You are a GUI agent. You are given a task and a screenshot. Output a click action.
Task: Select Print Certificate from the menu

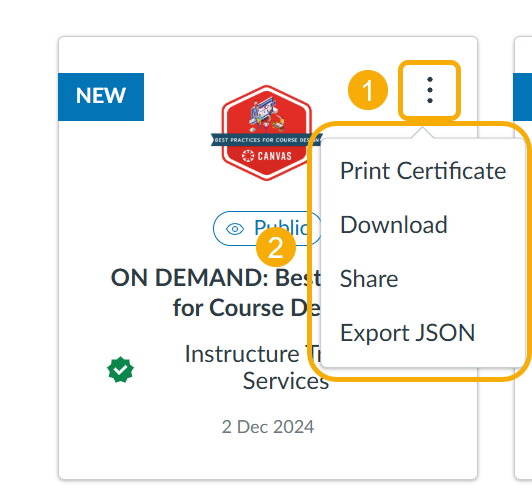pos(423,171)
